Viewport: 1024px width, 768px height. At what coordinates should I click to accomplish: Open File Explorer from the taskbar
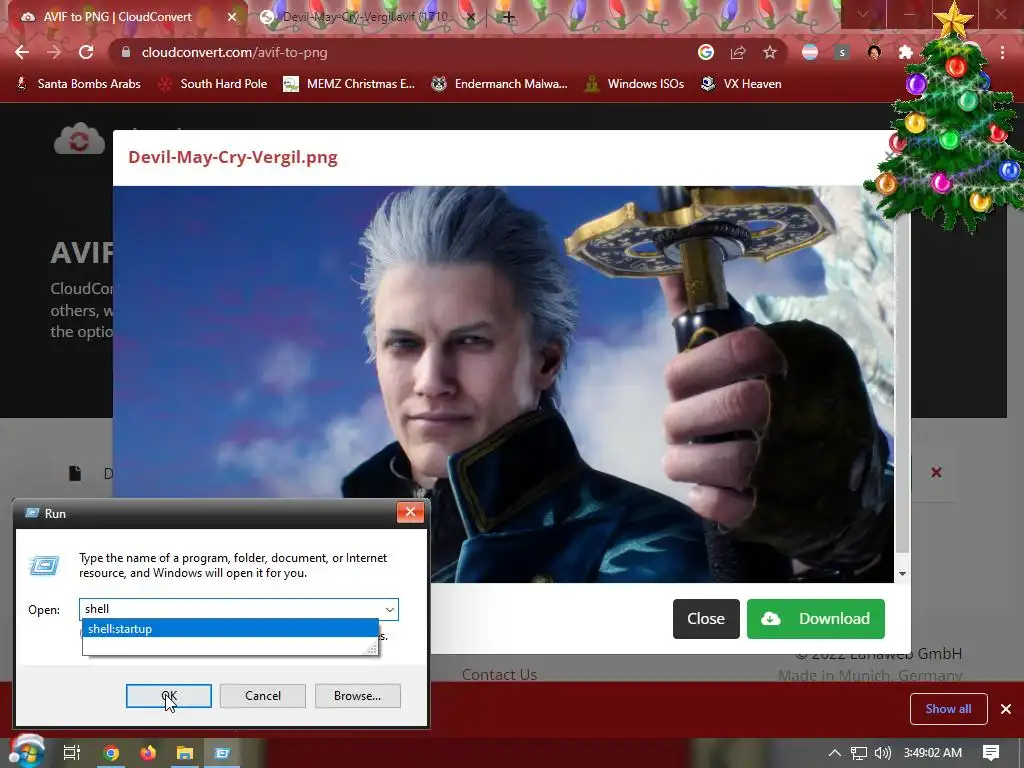tap(185, 753)
